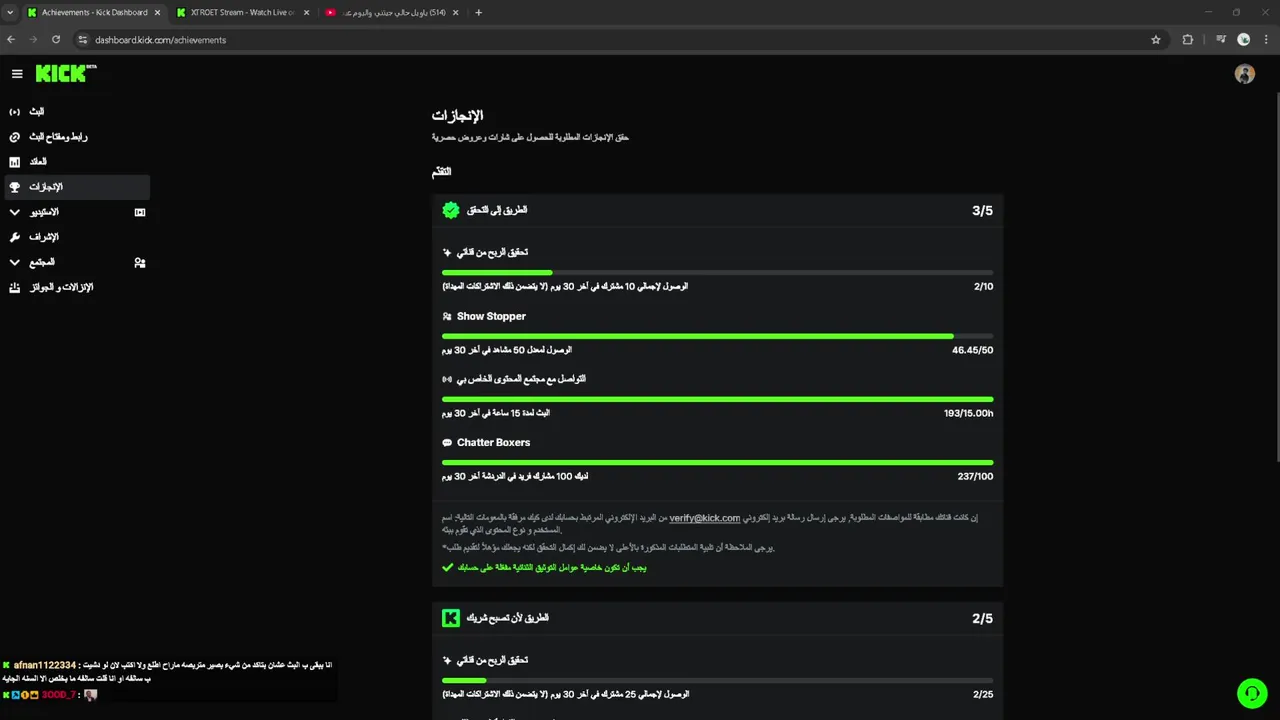Open the browser tab search dropdown
This screenshot has width=1280, height=720.
coord(10,13)
